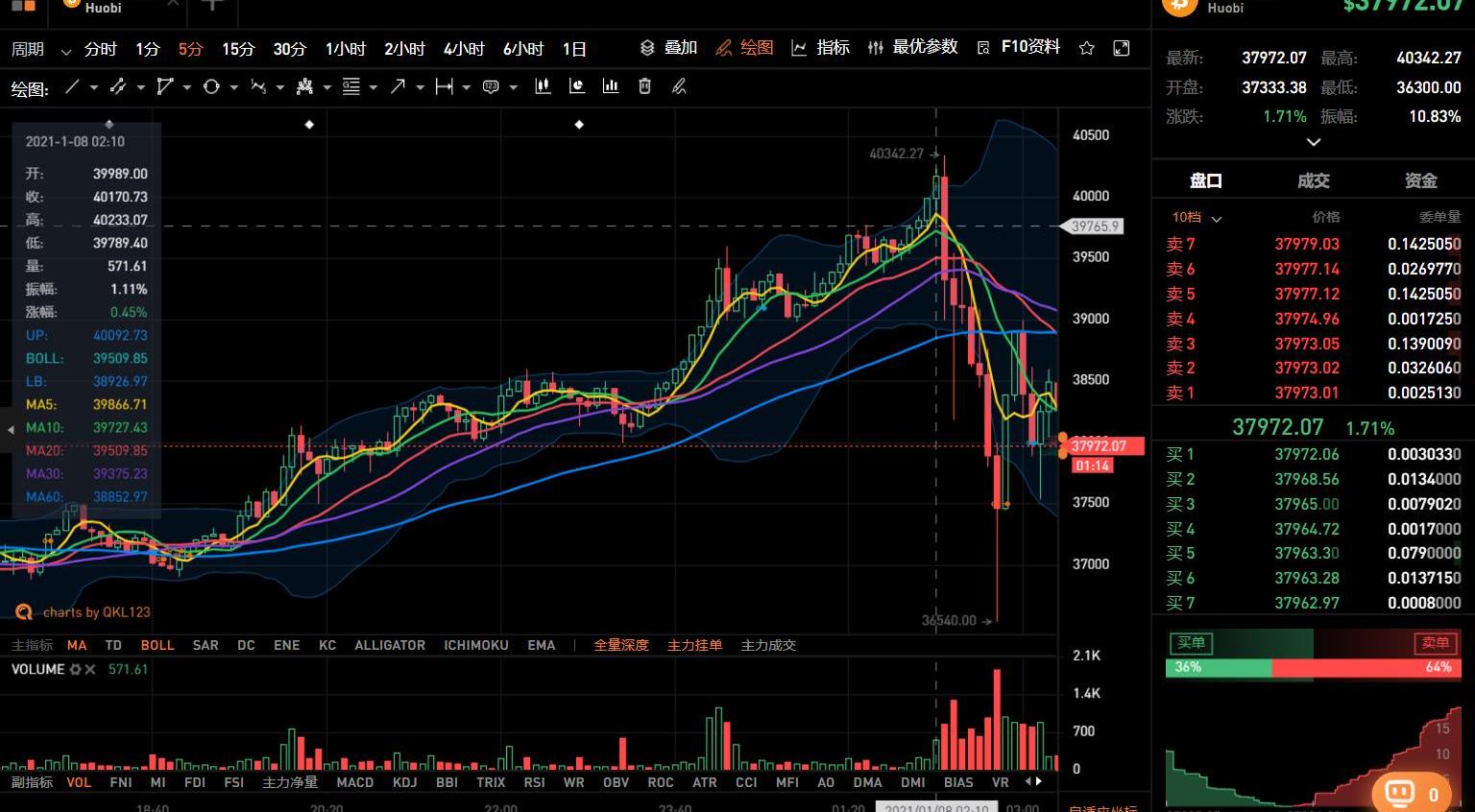Enable the MACD sub-indicator
1475x812 pixels.
pyautogui.click(x=354, y=782)
